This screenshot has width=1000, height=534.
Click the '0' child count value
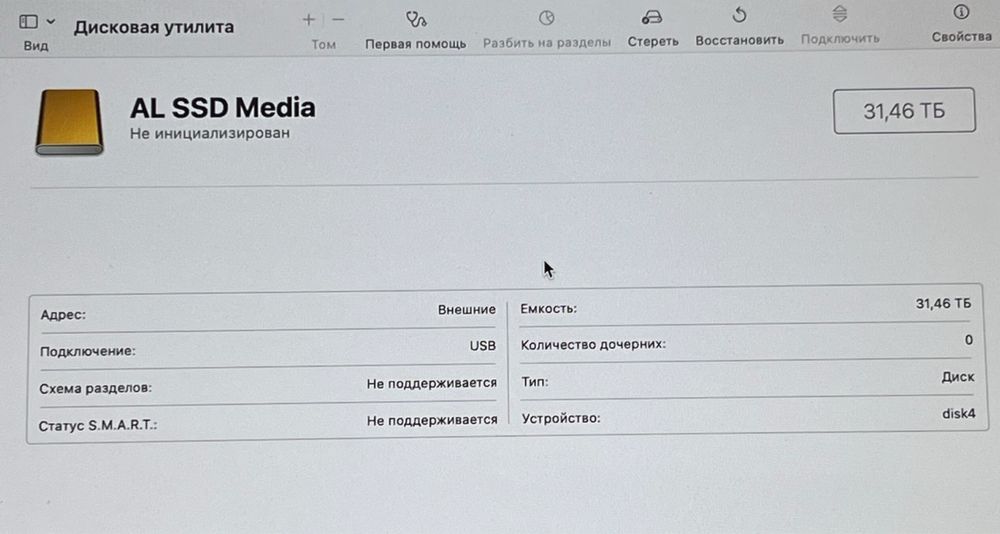pyautogui.click(x=969, y=340)
